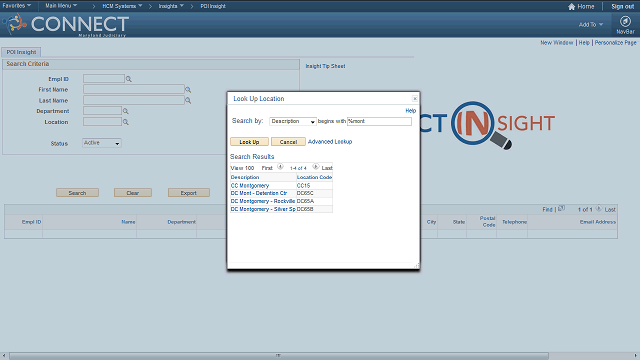Click the Advanced Lookup link
Viewport: 640px width, 360px height.
(330, 142)
